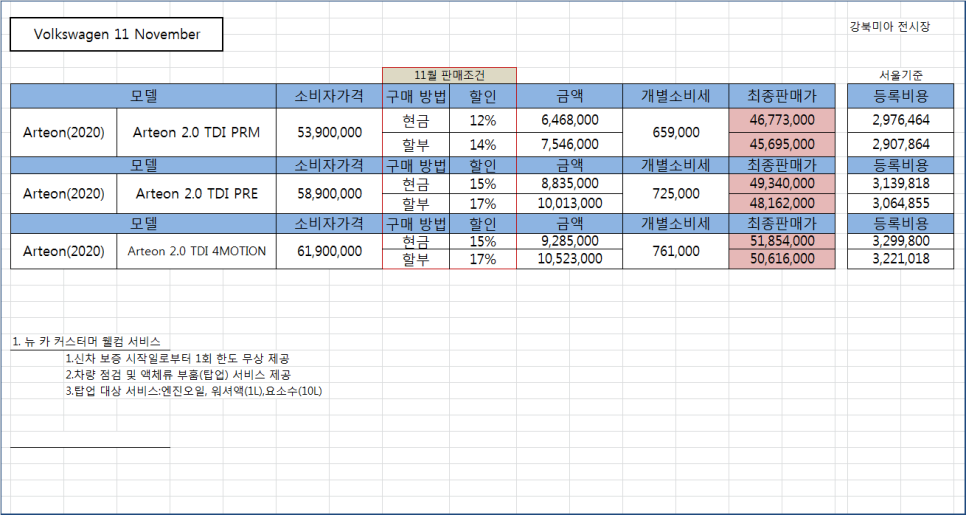Screen dimensions: 966x515
Task: Select registration cost '2,976,464'
Action: pos(901,120)
